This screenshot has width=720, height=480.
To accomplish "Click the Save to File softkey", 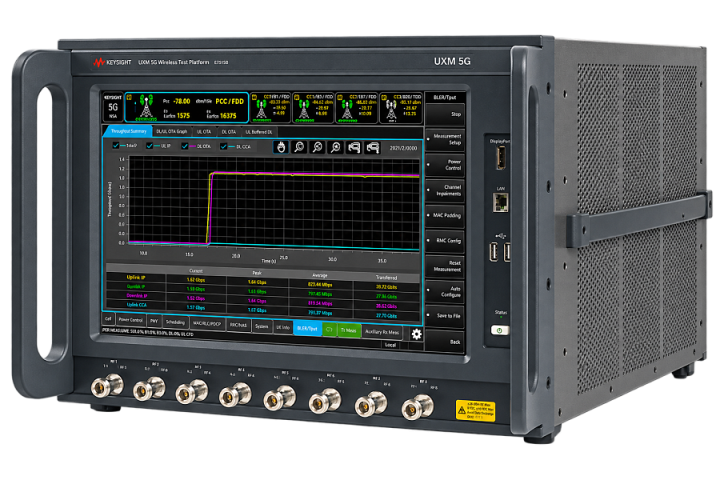I will point(444,316).
